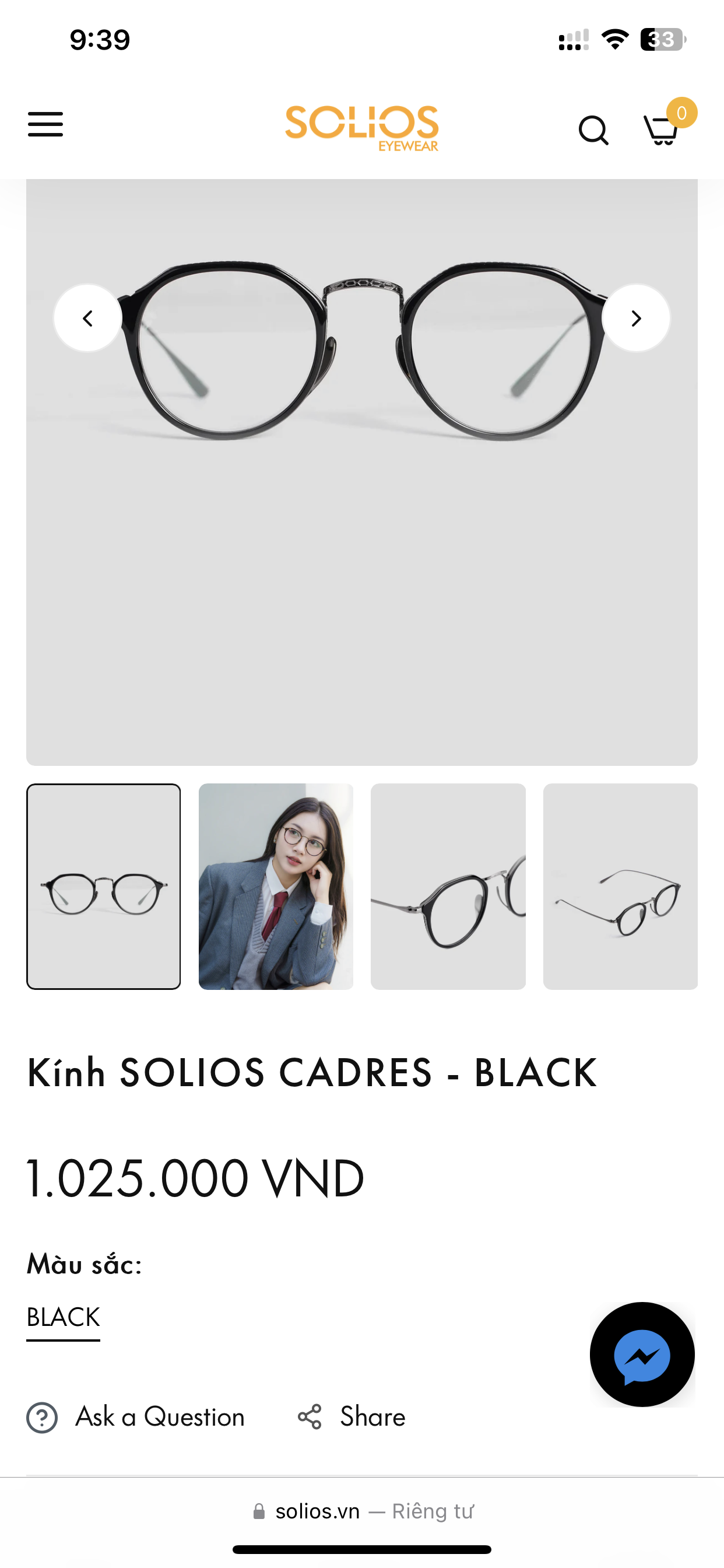724x1568 pixels.
Task: Select the BLACK color option
Action: [x=64, y=1317]
